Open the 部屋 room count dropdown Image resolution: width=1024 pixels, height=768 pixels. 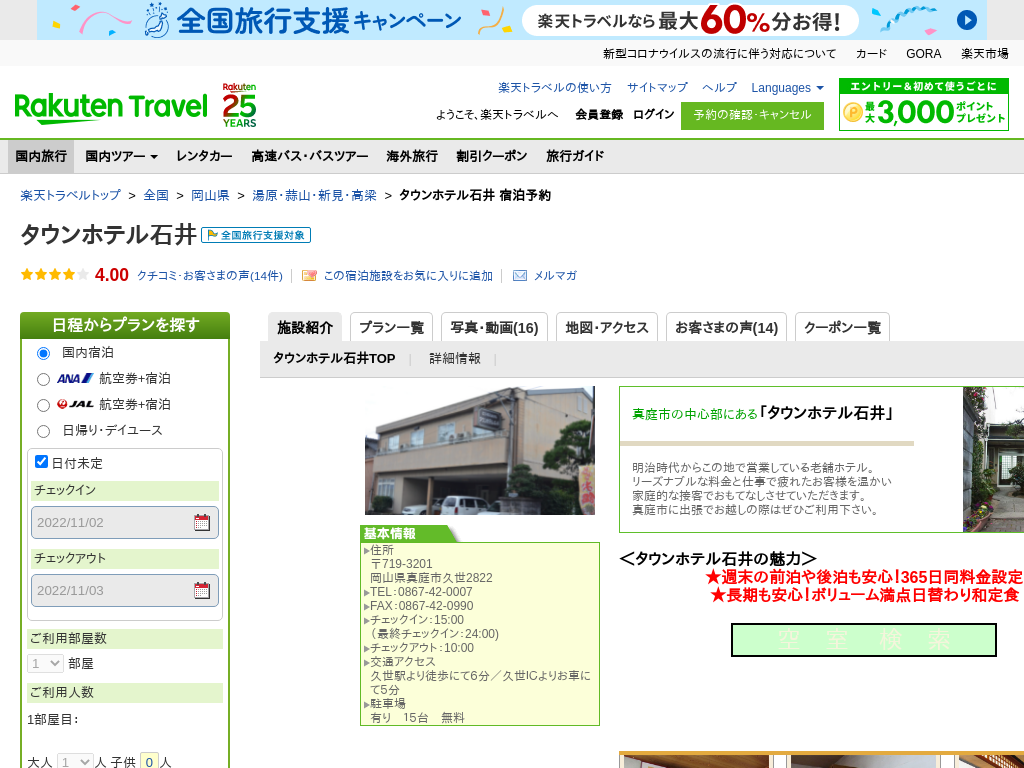[x=45, y=664]
